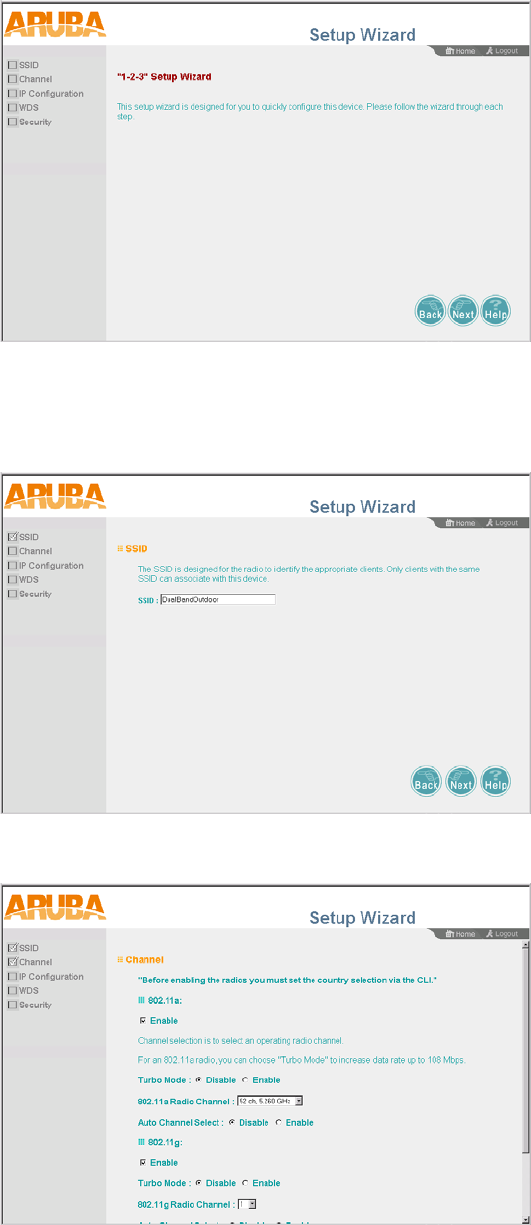The image size is (531, 1225).
Task: Open Help icon on the 1-2-3 intro page
Action: coord(496,311)
